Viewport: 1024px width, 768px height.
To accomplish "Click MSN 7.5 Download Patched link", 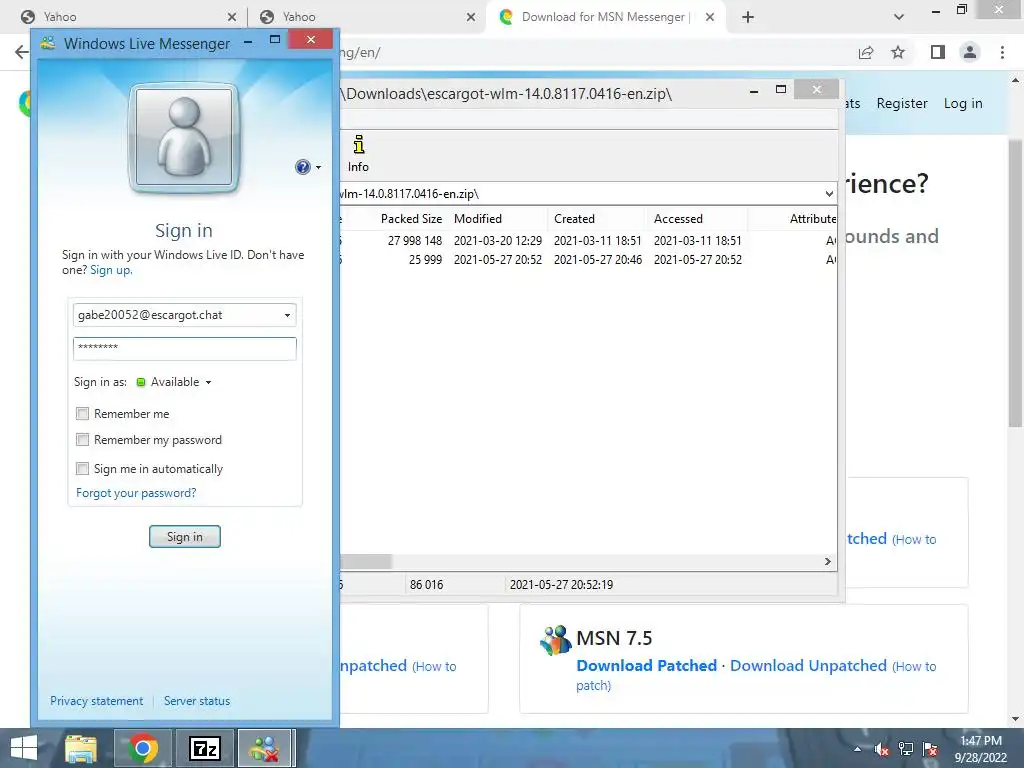I will tap(647, 665).
